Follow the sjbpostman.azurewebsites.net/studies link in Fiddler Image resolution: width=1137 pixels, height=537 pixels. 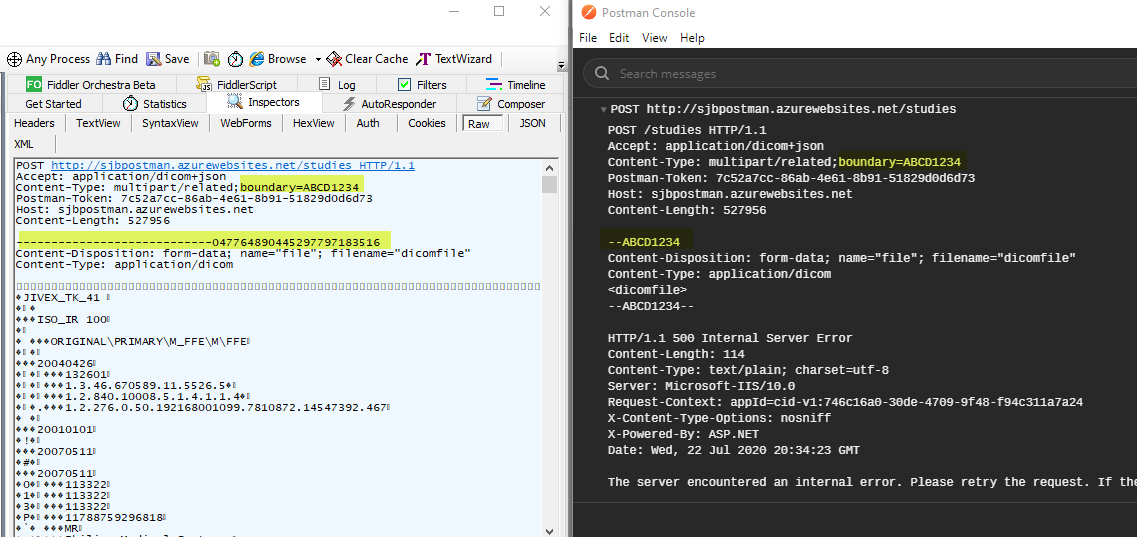coord(233,165)
